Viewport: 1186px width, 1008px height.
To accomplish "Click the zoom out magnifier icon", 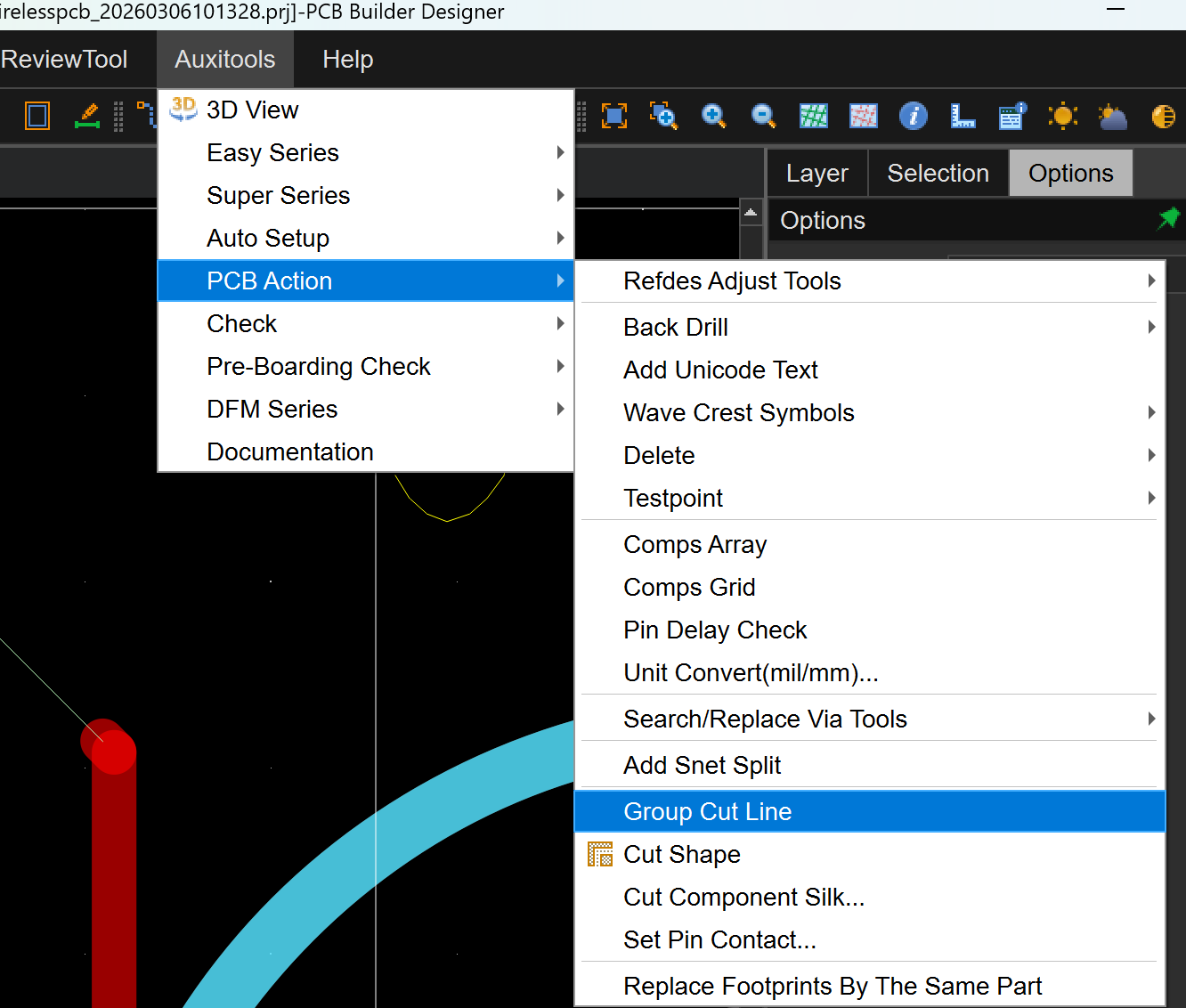I will [763, 116].
